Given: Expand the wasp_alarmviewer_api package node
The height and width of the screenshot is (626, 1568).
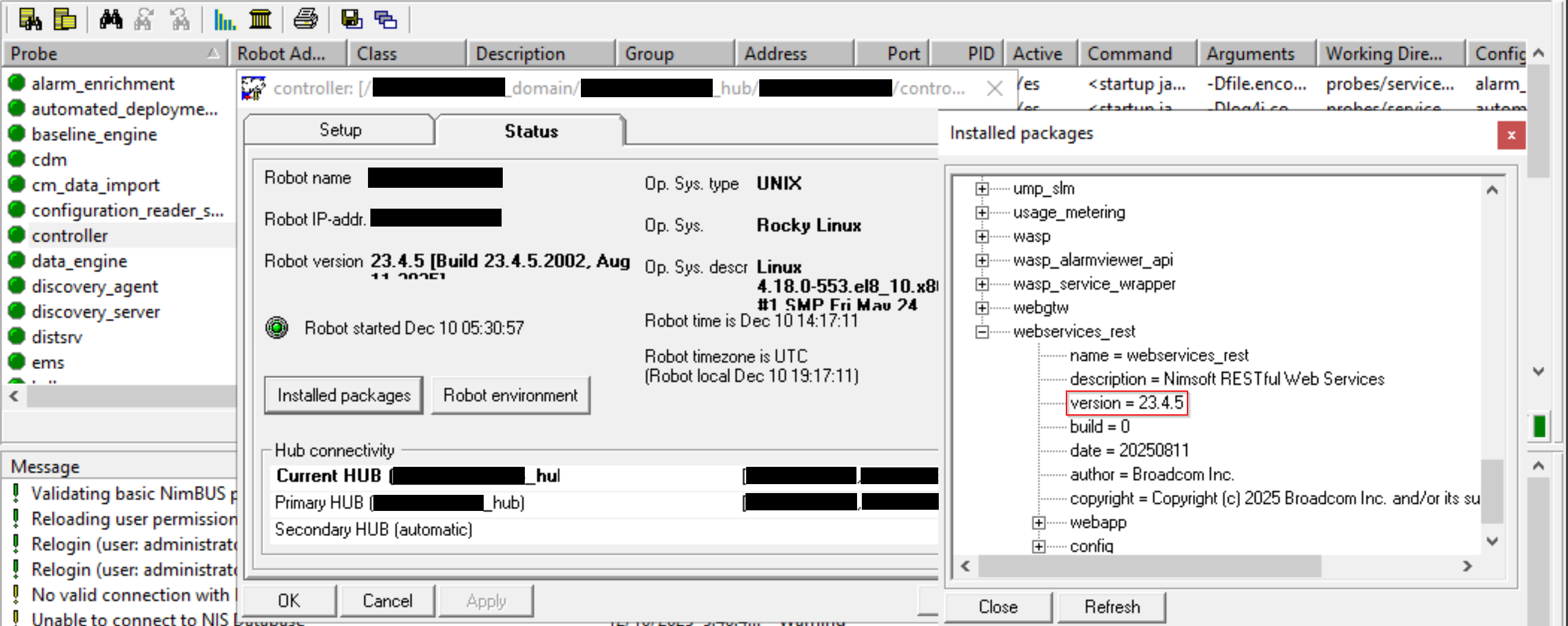Looking at the screenshot, I should tap(981, 261).
